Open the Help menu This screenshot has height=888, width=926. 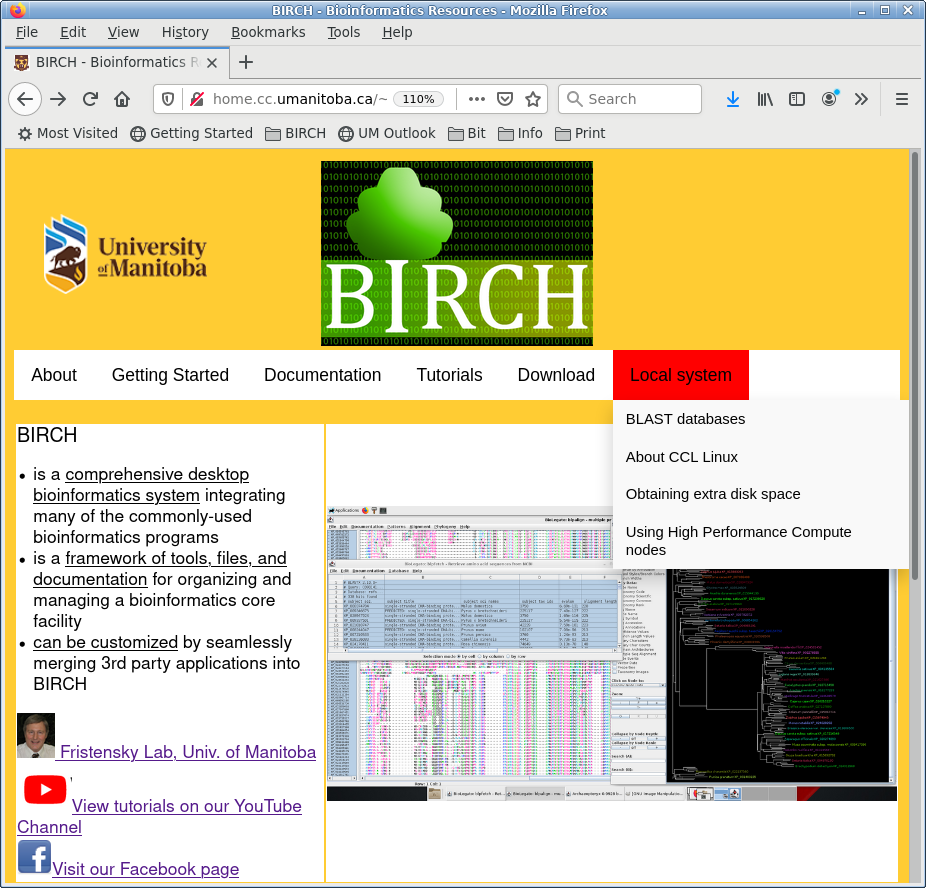pos(397,32)
